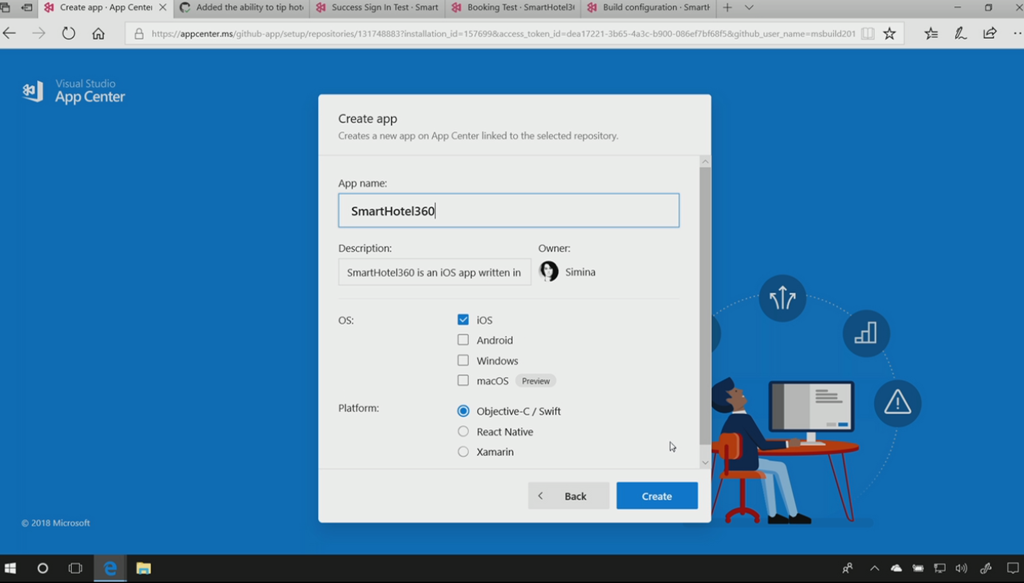Viewport: 1024px width, 583px height.
Task: Click the Create button
Action: click(657, 496)
